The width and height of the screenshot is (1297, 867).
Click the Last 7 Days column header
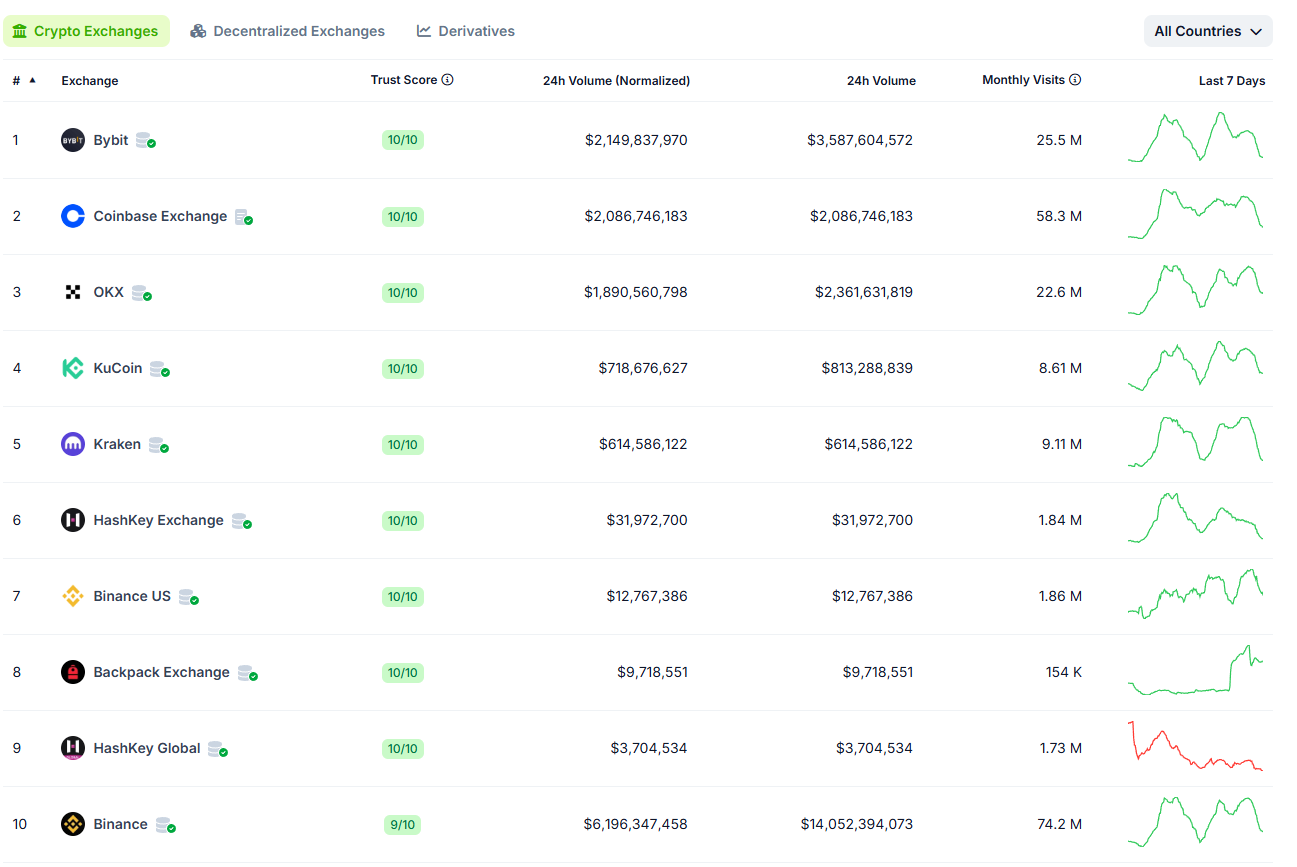click(1232, 81)
